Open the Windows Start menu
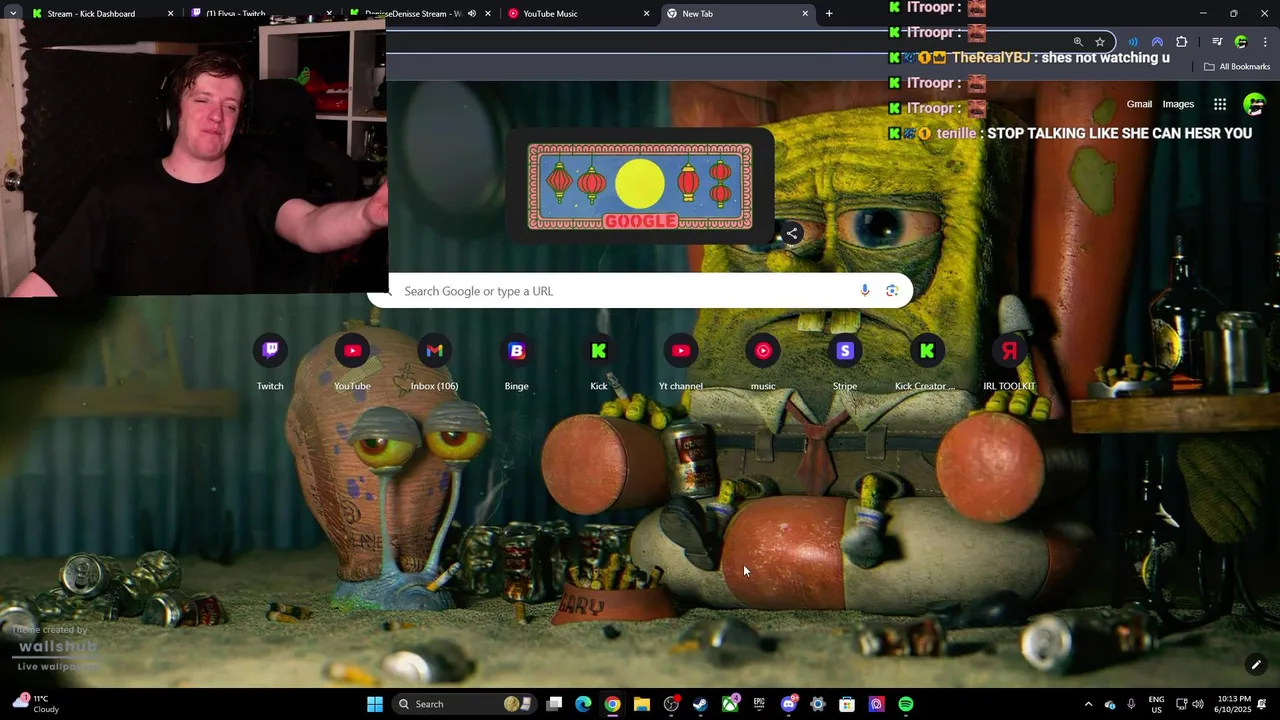This screenshot has width=1280, height=720. tap(375, 704)
